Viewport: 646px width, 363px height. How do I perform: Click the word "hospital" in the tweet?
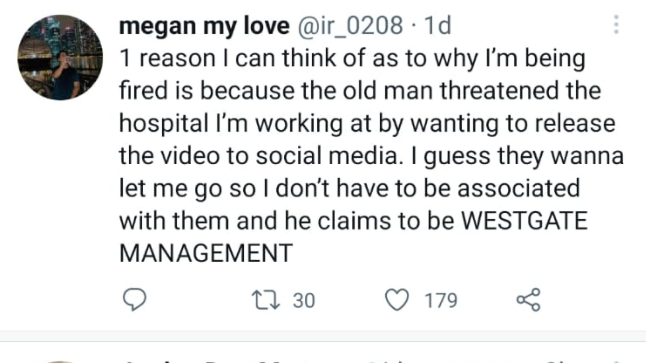click(164, 123)
